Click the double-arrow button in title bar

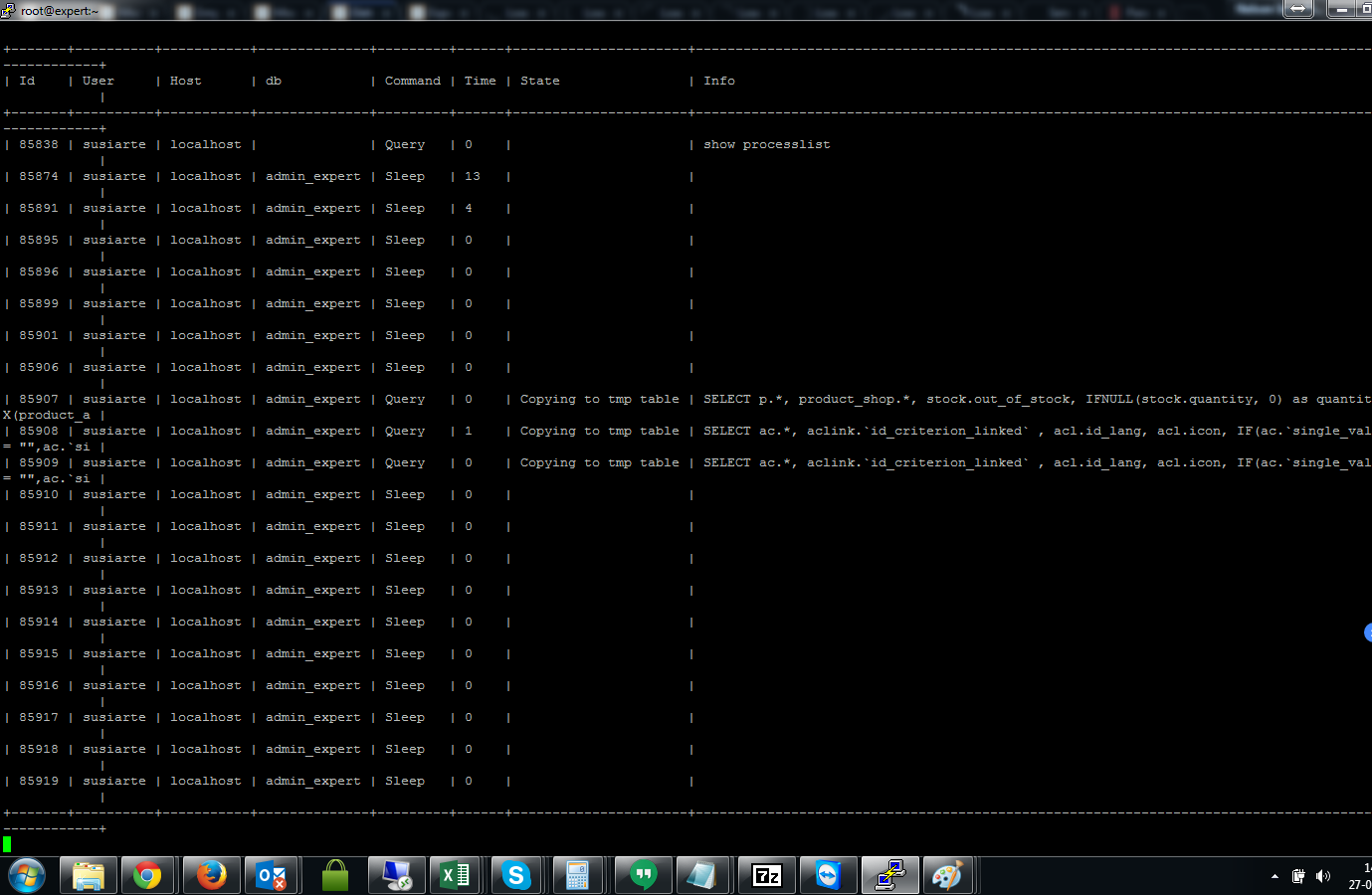pos(1298,9)
